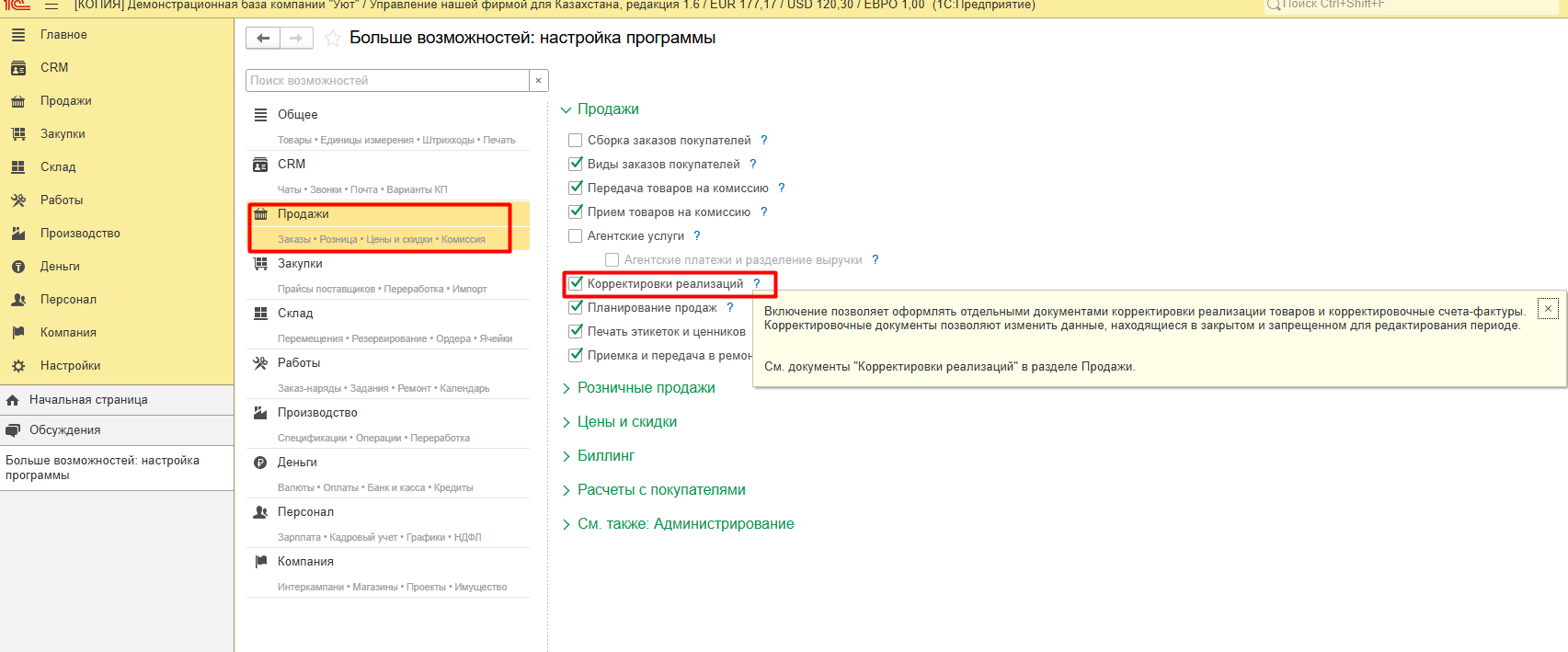
Task: Open help for Планирование продаж
Action: pos(730,308)
